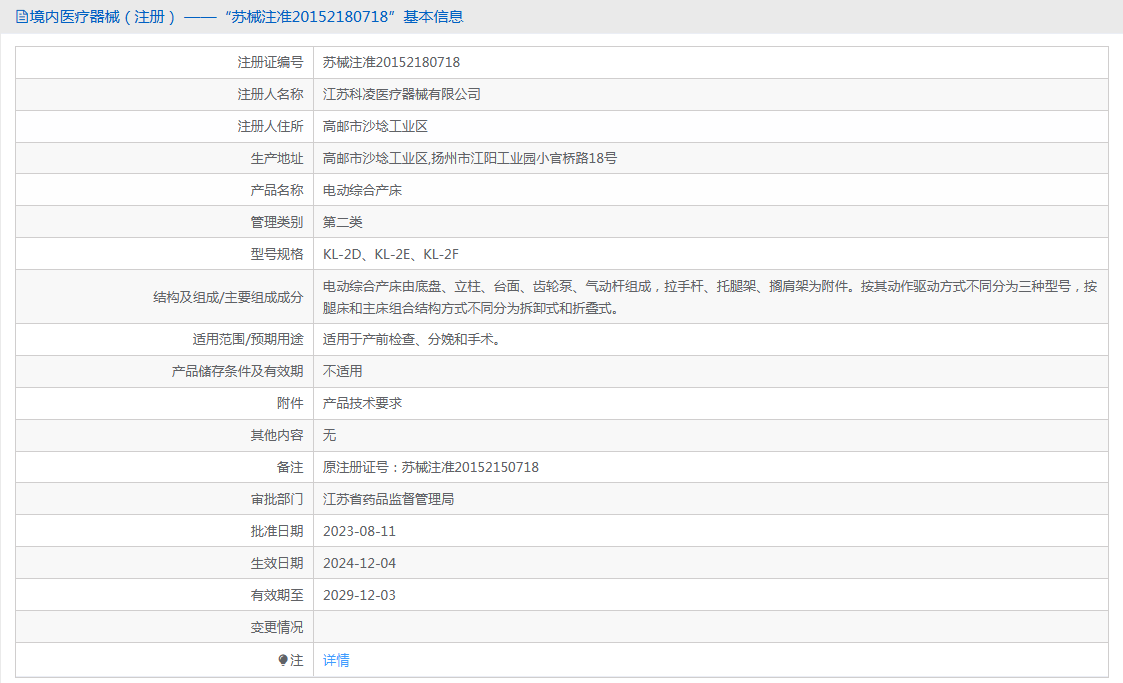This screenshot has height=683, width=1123.
Task: Select registrant address 高邮市沙埝工业区
Action: click(375, 126)
